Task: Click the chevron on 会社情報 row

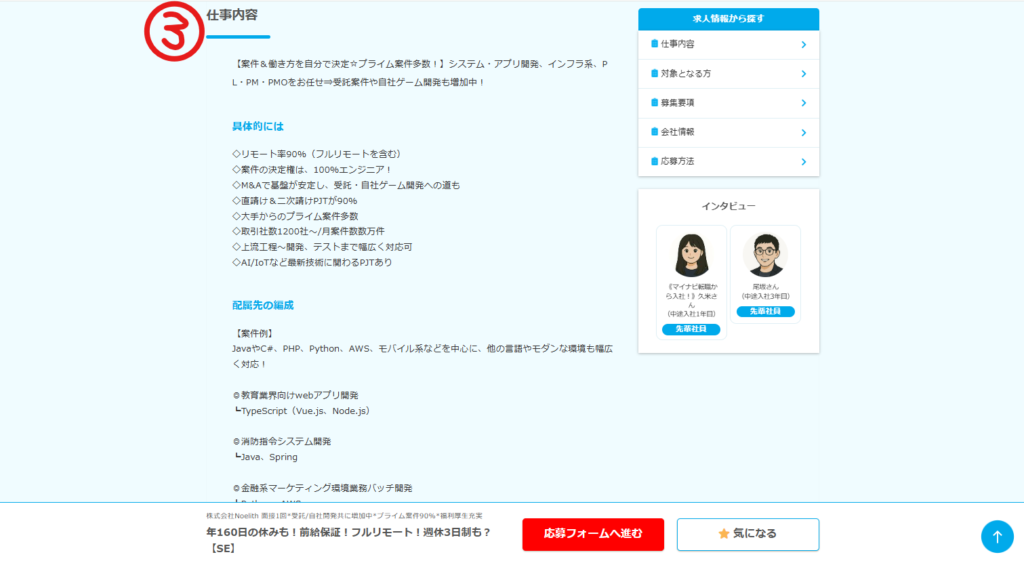Action: pos(803,132)
